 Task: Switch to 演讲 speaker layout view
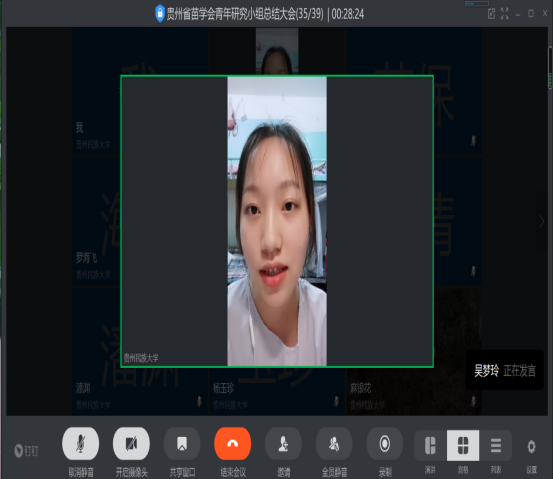430,445
